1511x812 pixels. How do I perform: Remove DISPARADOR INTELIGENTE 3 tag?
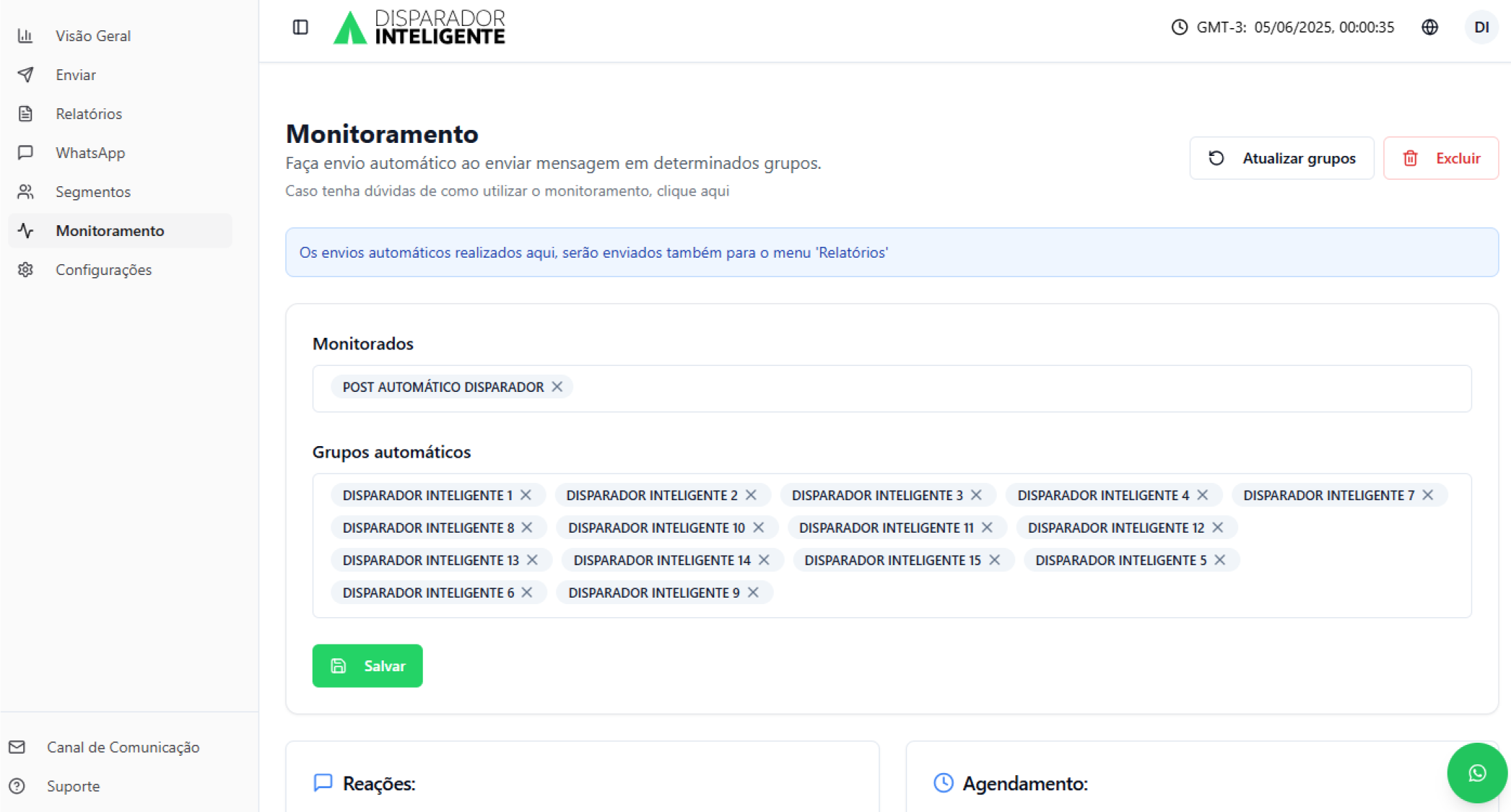point(976,495)
